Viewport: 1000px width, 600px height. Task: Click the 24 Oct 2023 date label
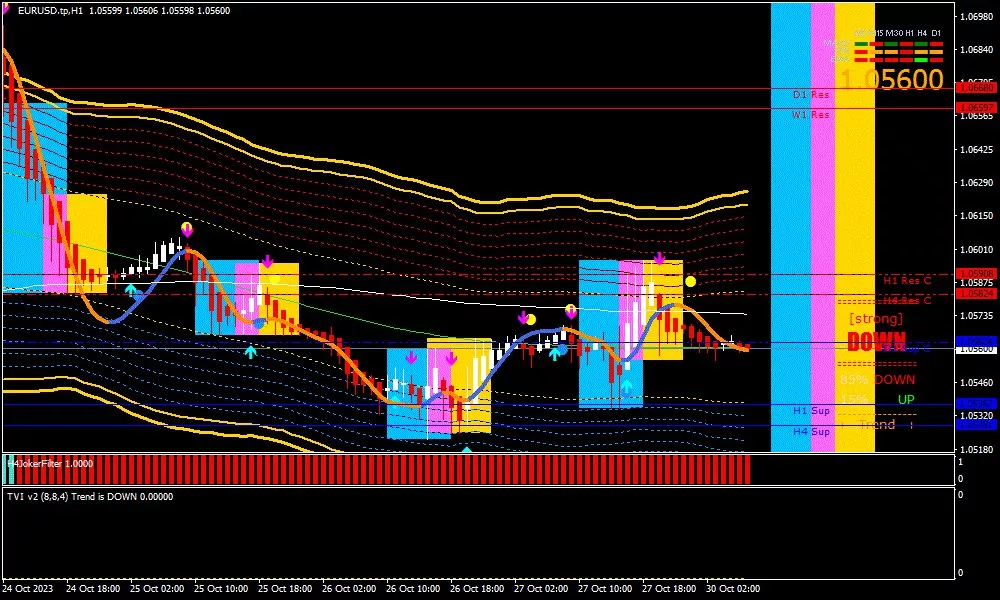[28, 589]
